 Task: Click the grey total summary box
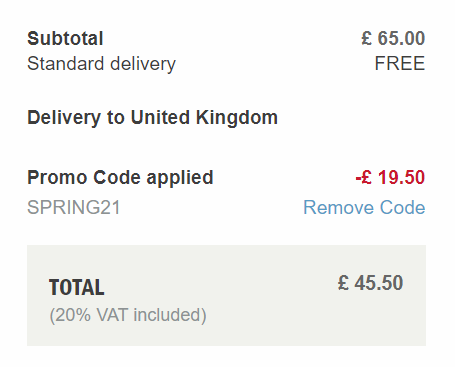tap(226, 295)
